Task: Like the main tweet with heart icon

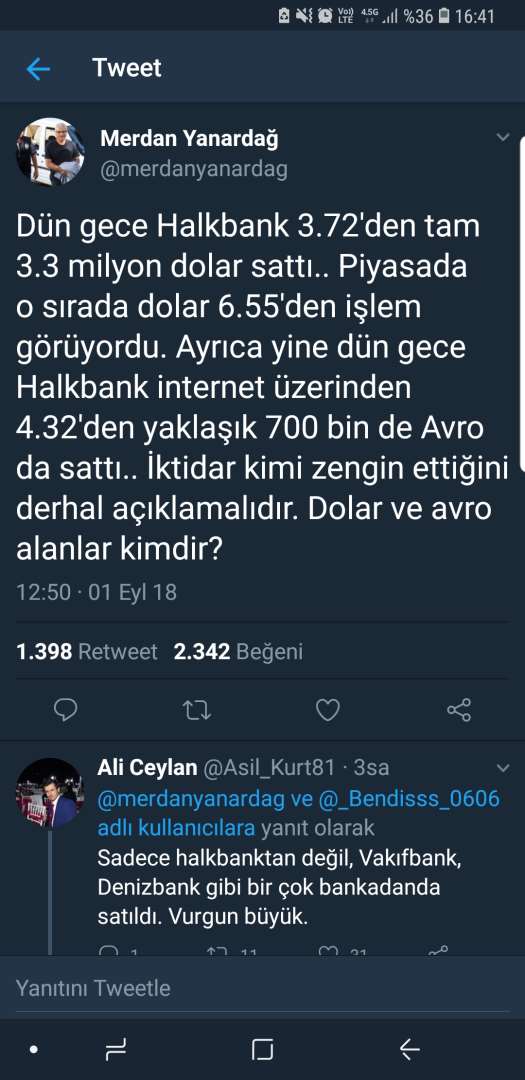Action: tap(327, 709)
